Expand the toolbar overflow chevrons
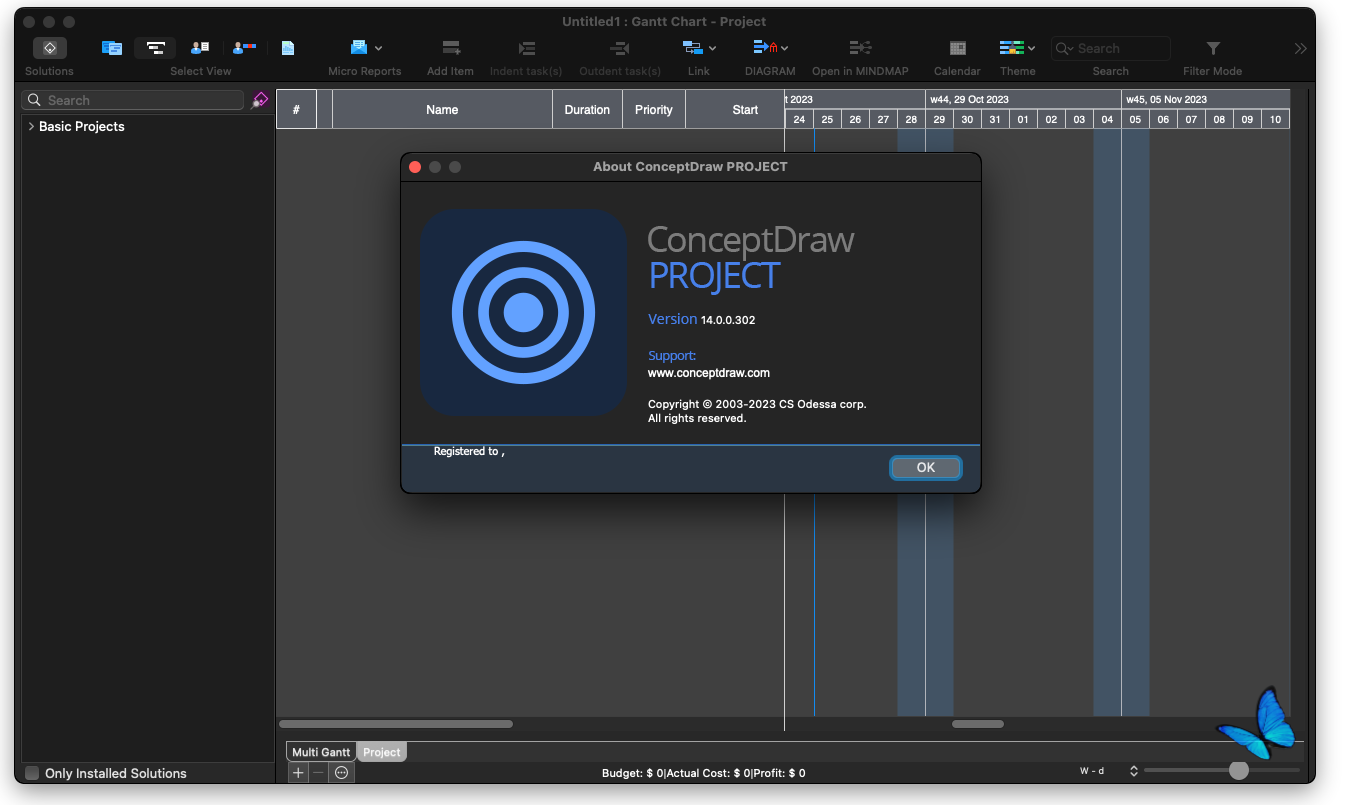 [1300, 48]
